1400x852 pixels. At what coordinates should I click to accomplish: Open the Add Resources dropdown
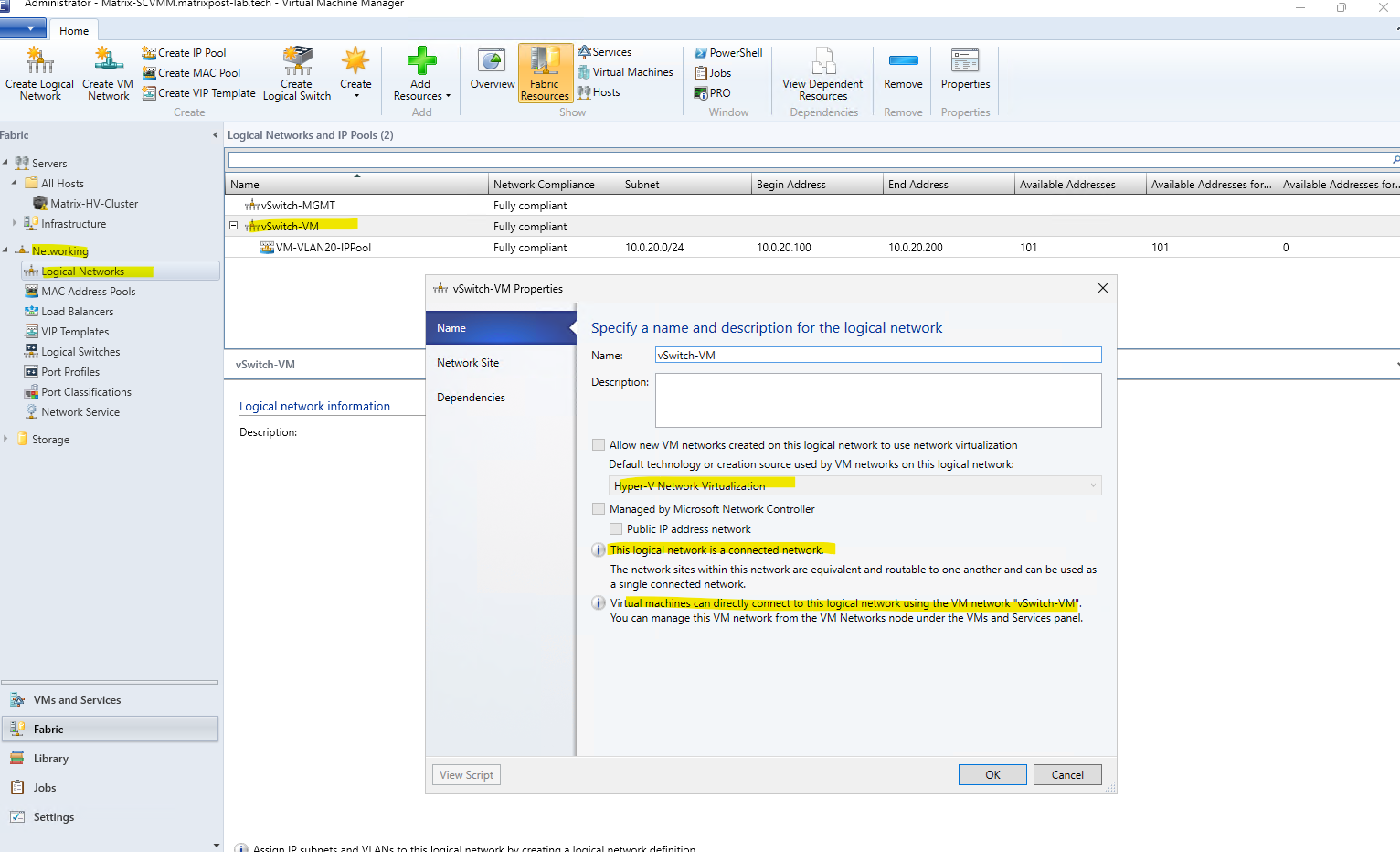[421, 73]
